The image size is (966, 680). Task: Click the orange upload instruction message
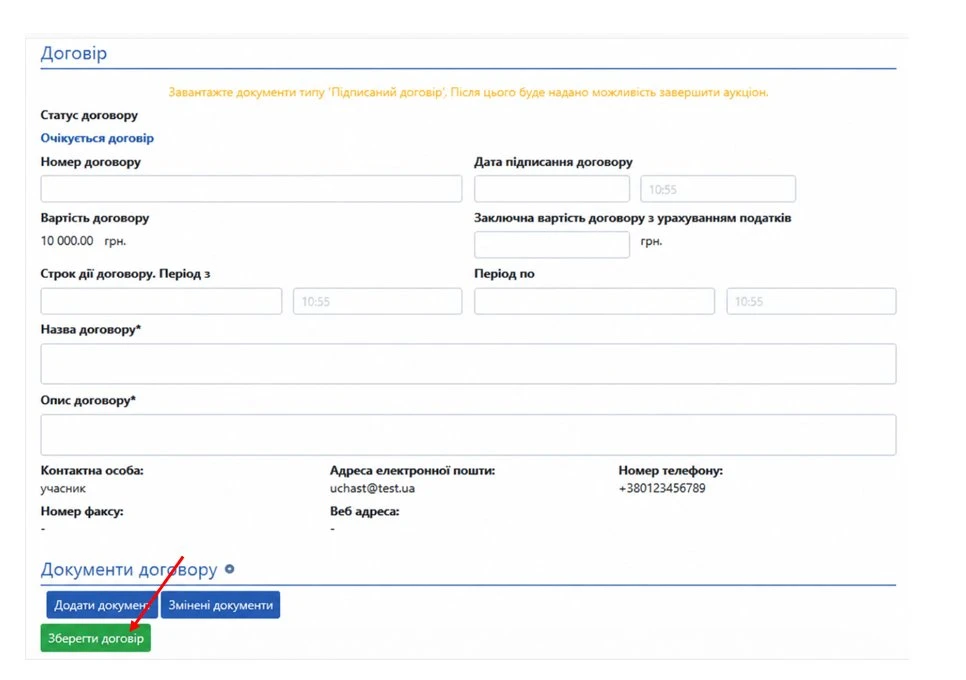(468, 92)
